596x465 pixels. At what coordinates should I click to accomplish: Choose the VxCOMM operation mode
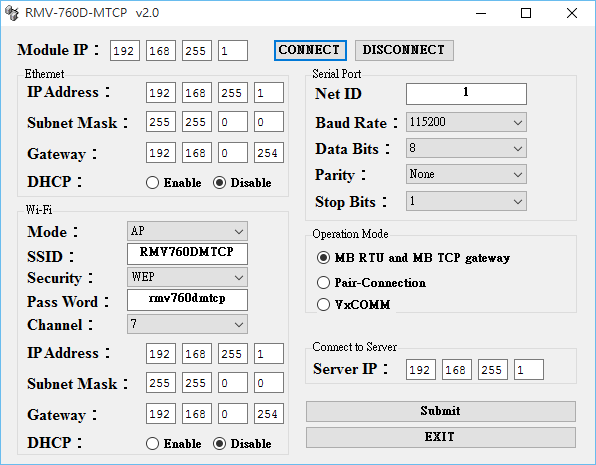pos(323,305)
